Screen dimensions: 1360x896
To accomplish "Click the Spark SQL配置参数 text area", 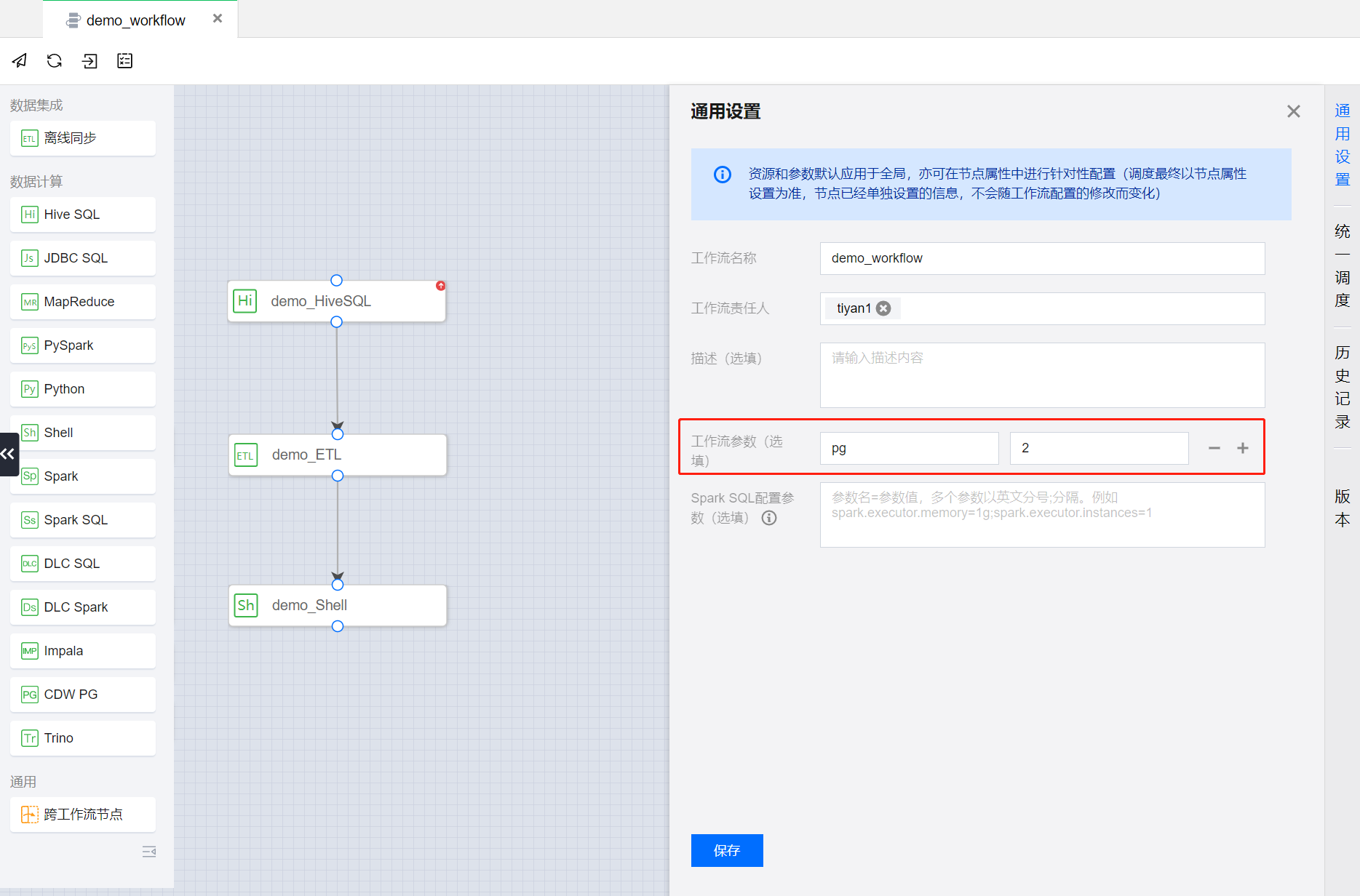I will pos(1042,515).
